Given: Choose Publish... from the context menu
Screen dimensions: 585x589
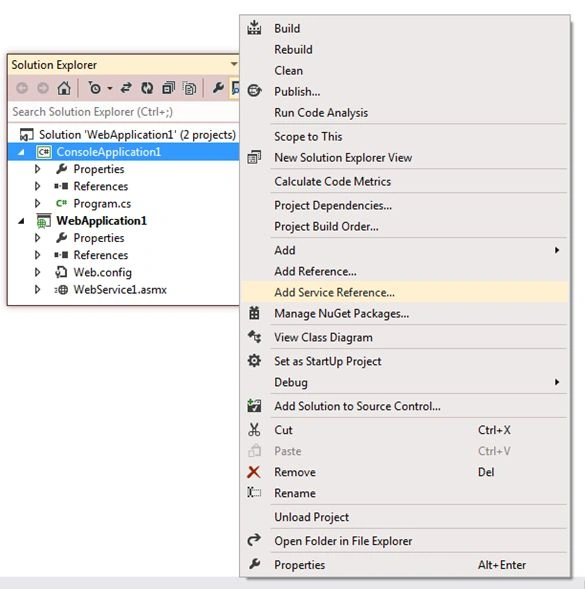Looking at the screenshot, I should (x=405, y=92).
